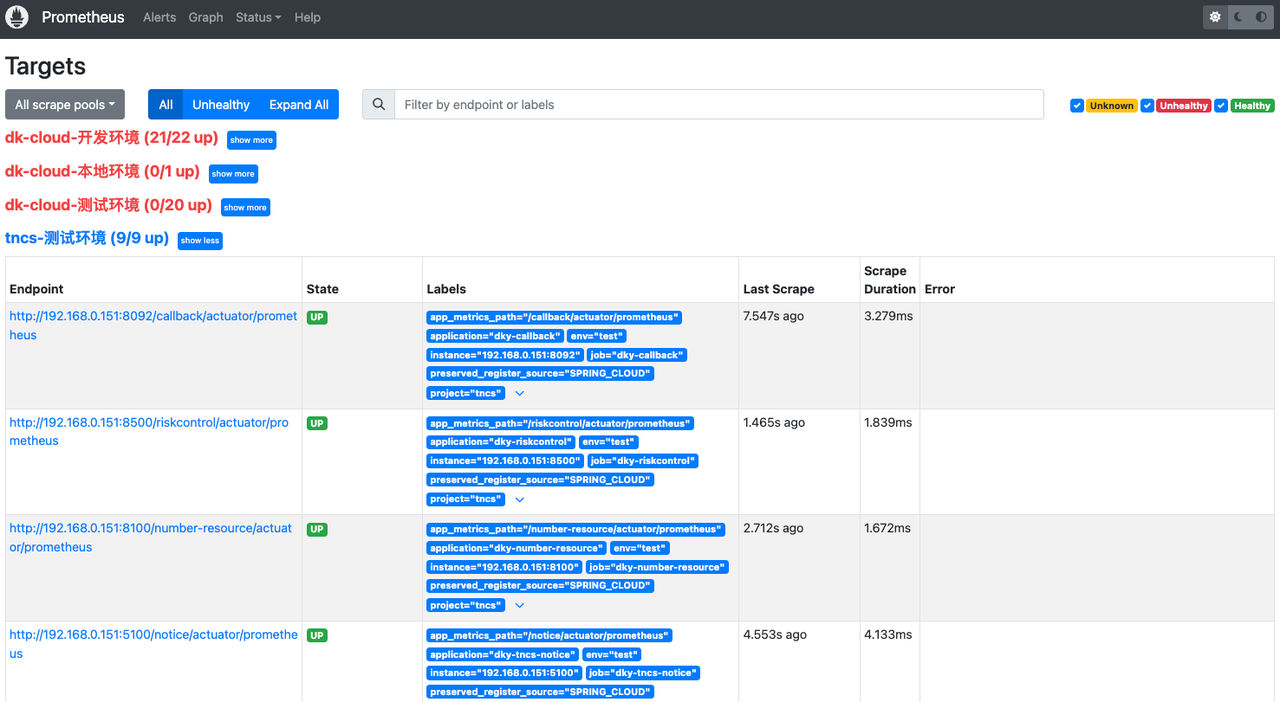The height and width of the screenshot is (702, 1280).
Task: Select browser-preferred theme half-circle icon
Action: click(1261, 17)
